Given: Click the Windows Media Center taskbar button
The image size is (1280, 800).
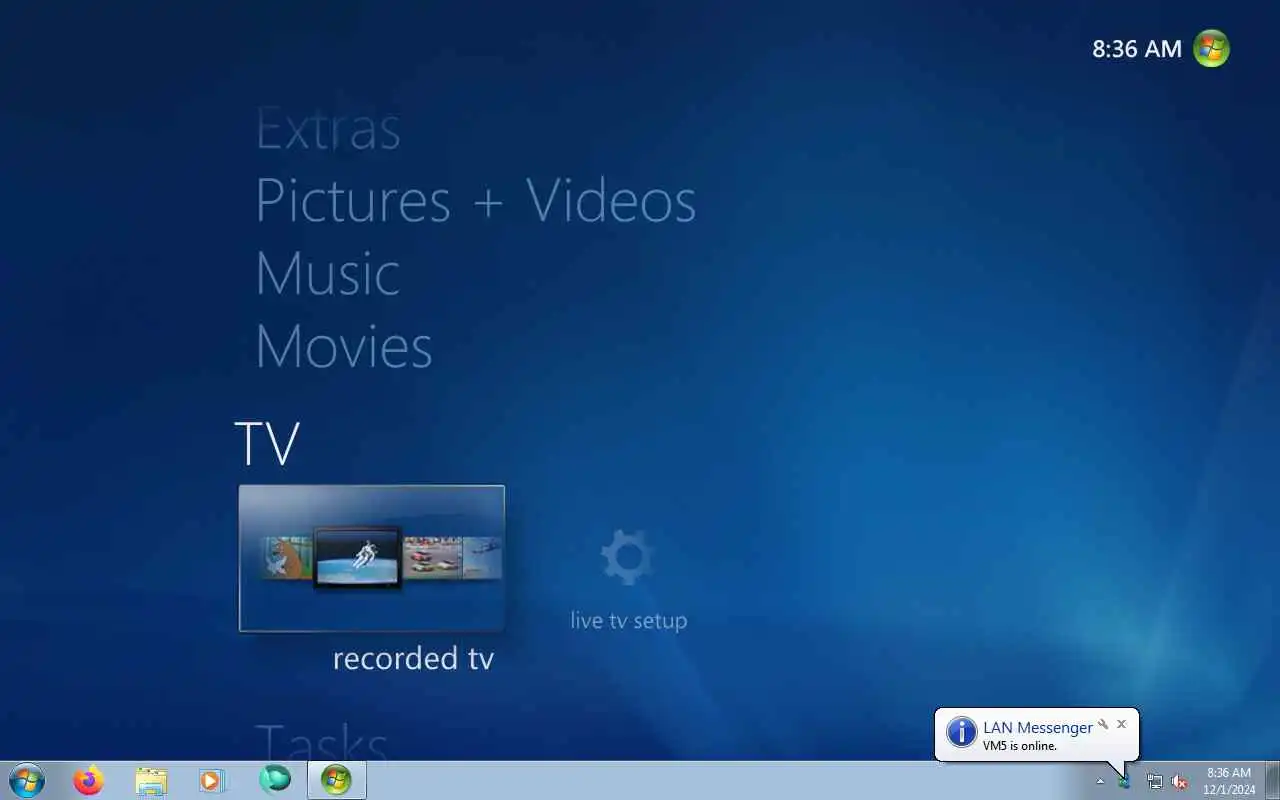Looking at the screenshot, I should click(336, 780).
